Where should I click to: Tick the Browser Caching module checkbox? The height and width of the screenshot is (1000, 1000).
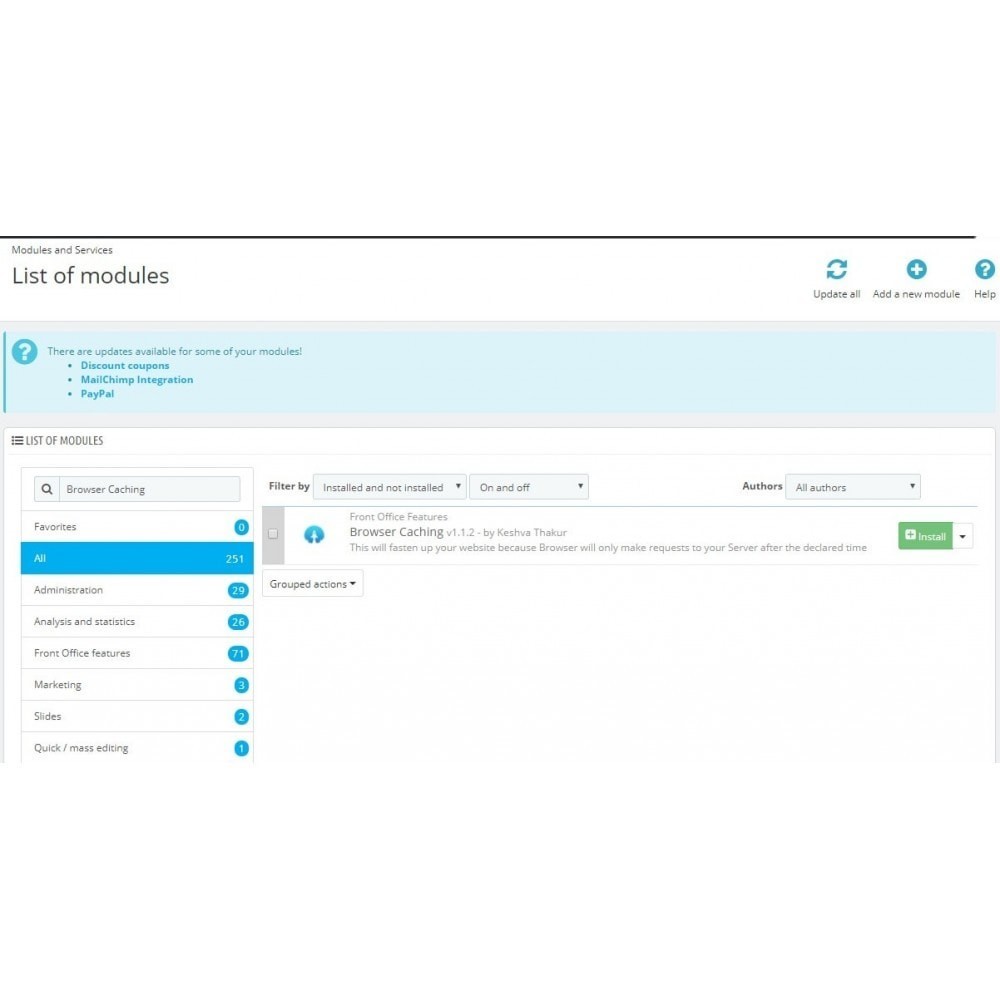coord(273,534)
